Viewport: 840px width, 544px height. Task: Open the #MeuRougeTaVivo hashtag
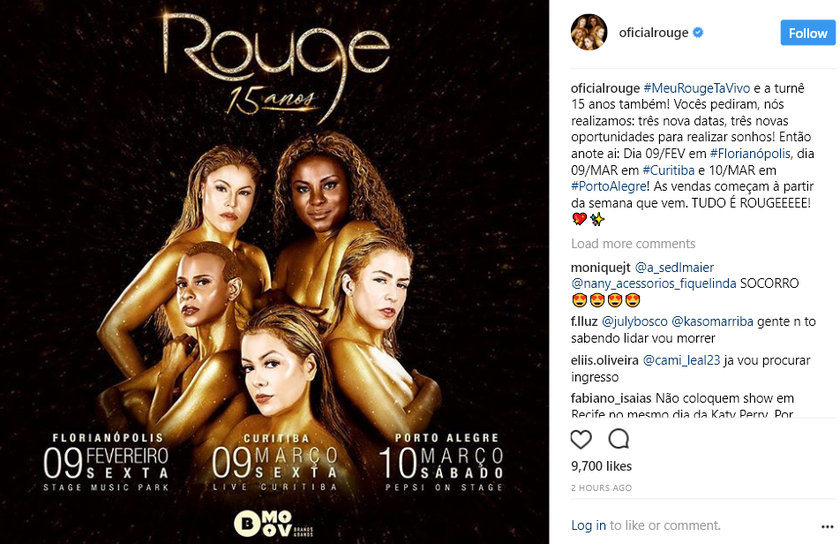(696, 88)
